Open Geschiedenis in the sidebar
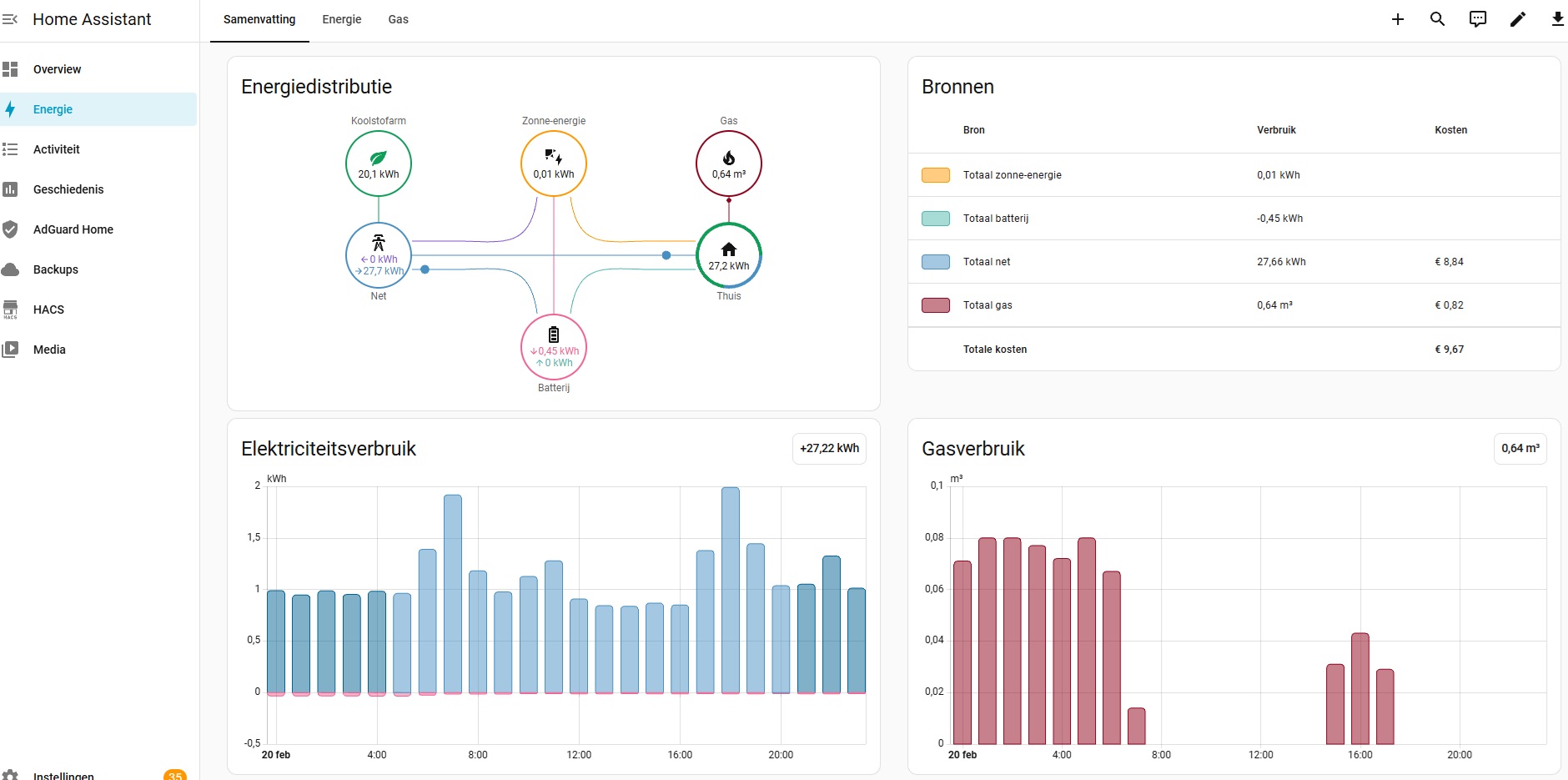The width and height of the screenshot is (1568, 780). click(x=68, y=189)
